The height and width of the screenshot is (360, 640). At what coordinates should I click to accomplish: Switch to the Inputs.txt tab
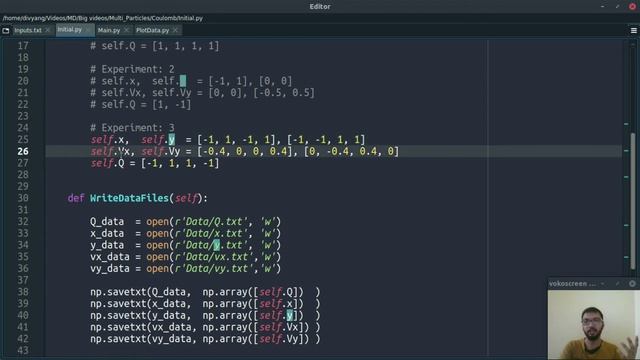point(28,30)
